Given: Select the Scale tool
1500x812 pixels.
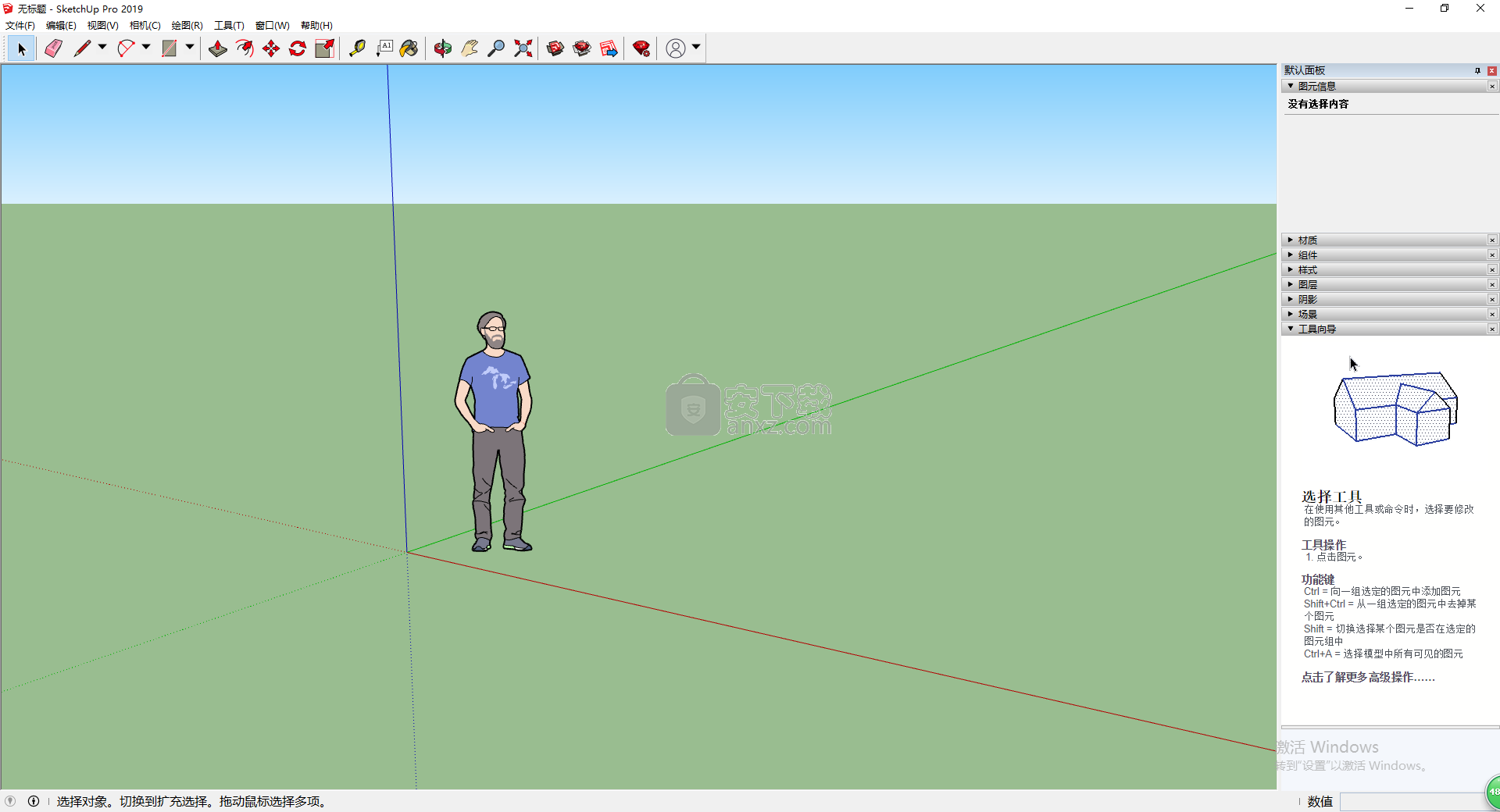Looking at the screenshot, I should [x=324, y=48].
